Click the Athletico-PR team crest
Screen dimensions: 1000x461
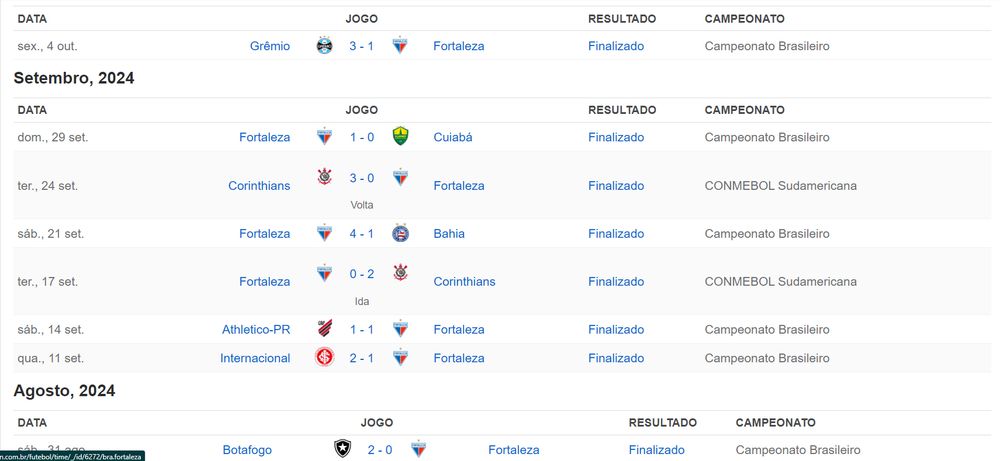point(324,329)
